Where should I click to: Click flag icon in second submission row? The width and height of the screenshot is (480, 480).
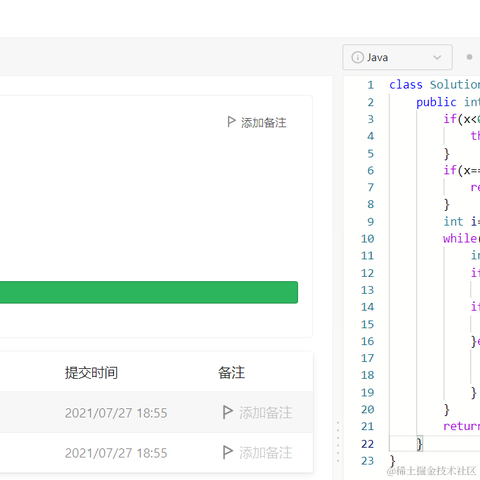[x=228, y=452]
